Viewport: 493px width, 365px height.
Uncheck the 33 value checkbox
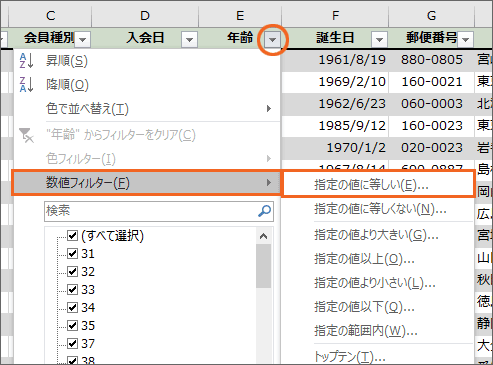[72, 289]
